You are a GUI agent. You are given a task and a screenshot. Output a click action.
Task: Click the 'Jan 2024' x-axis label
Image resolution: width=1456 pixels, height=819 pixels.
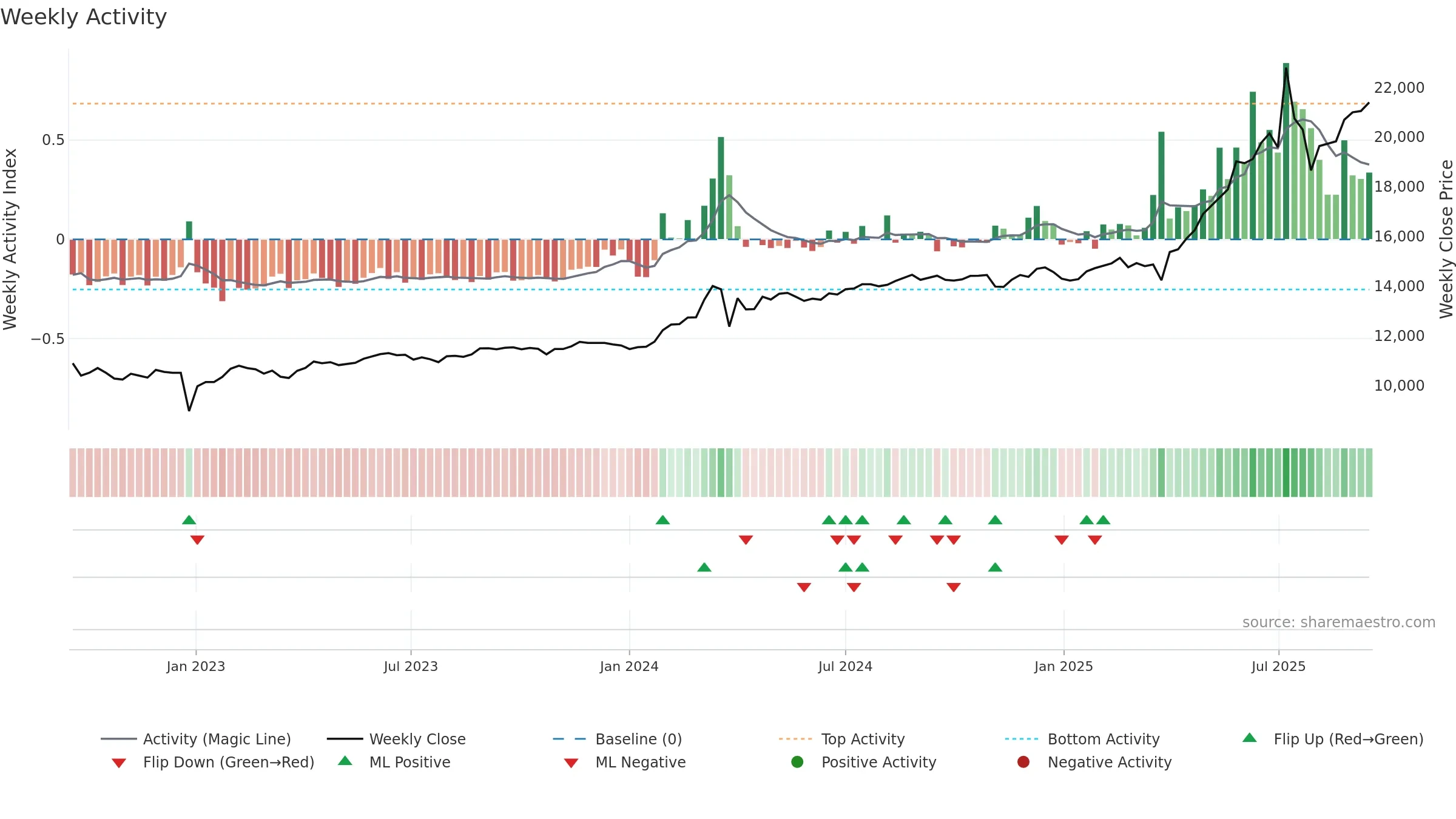(x=629, y=667)
